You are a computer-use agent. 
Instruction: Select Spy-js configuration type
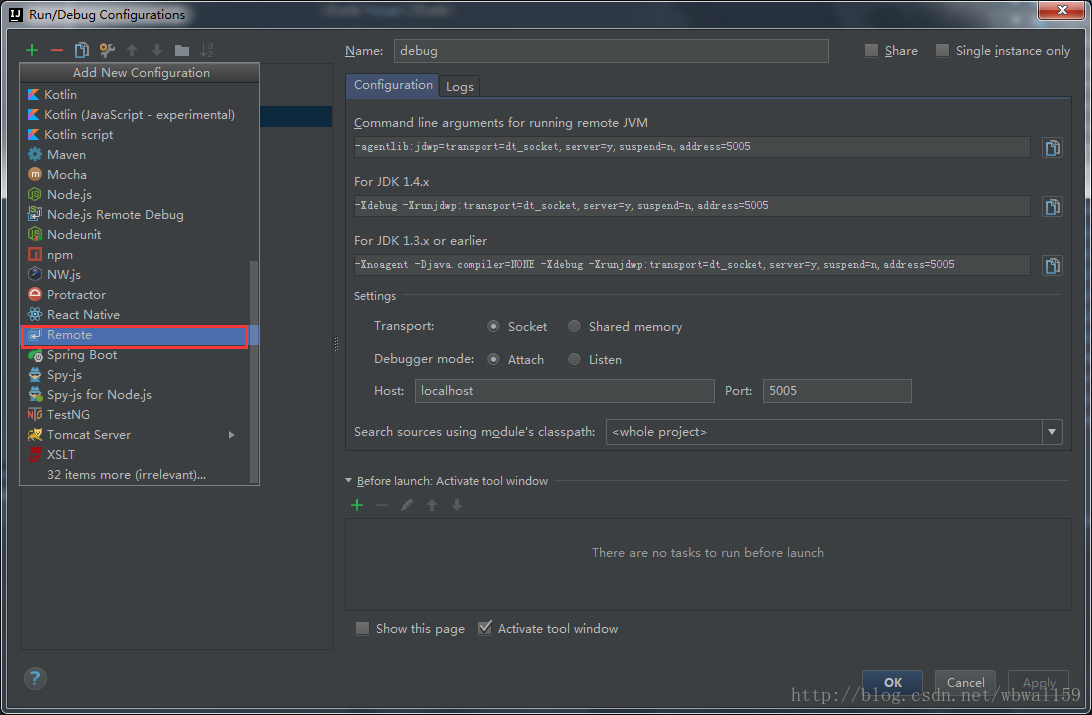pyautogui.click(x=136, y=375)
